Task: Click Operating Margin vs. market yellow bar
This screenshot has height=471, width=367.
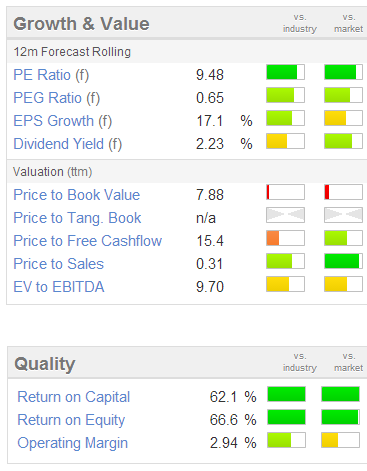Action: coord(341,440)
